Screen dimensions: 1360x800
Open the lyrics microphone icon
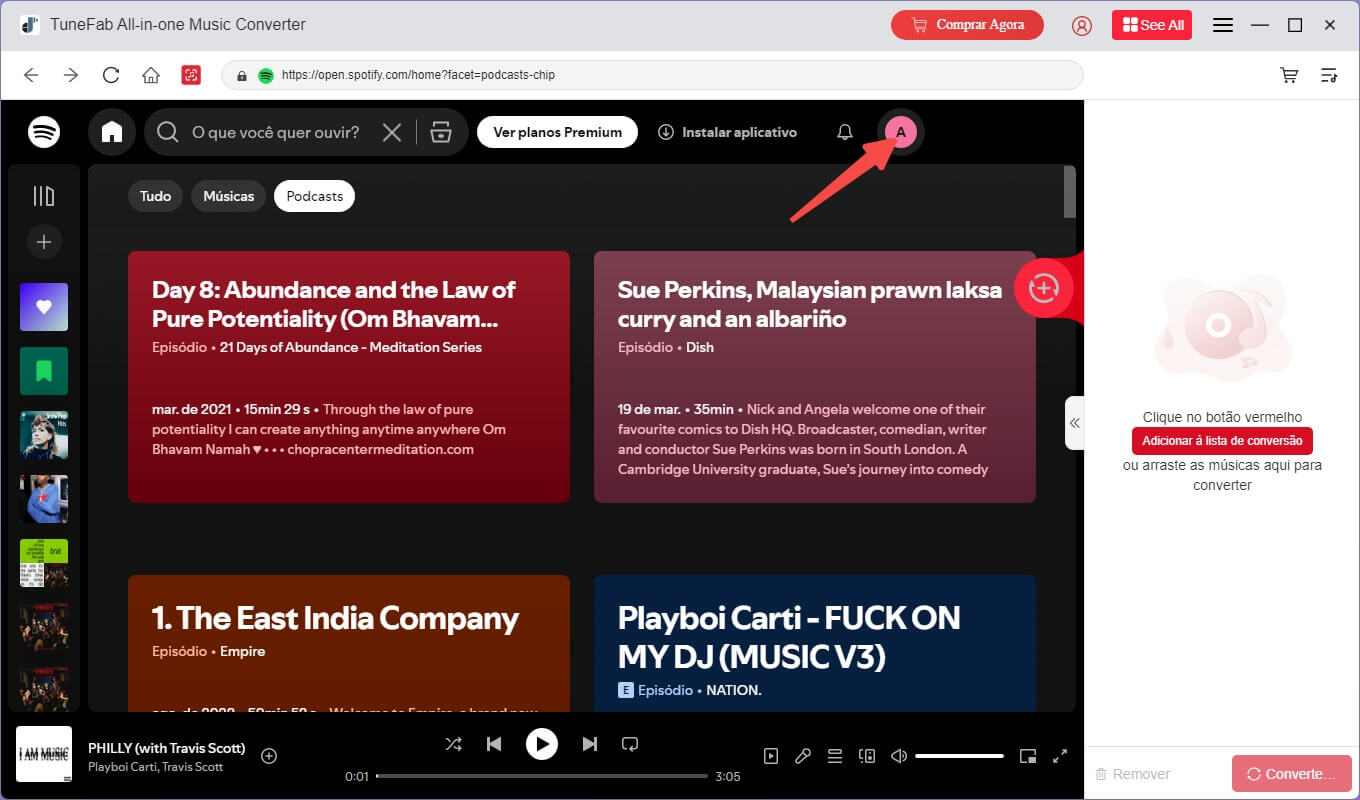click(x=802, y=756)
